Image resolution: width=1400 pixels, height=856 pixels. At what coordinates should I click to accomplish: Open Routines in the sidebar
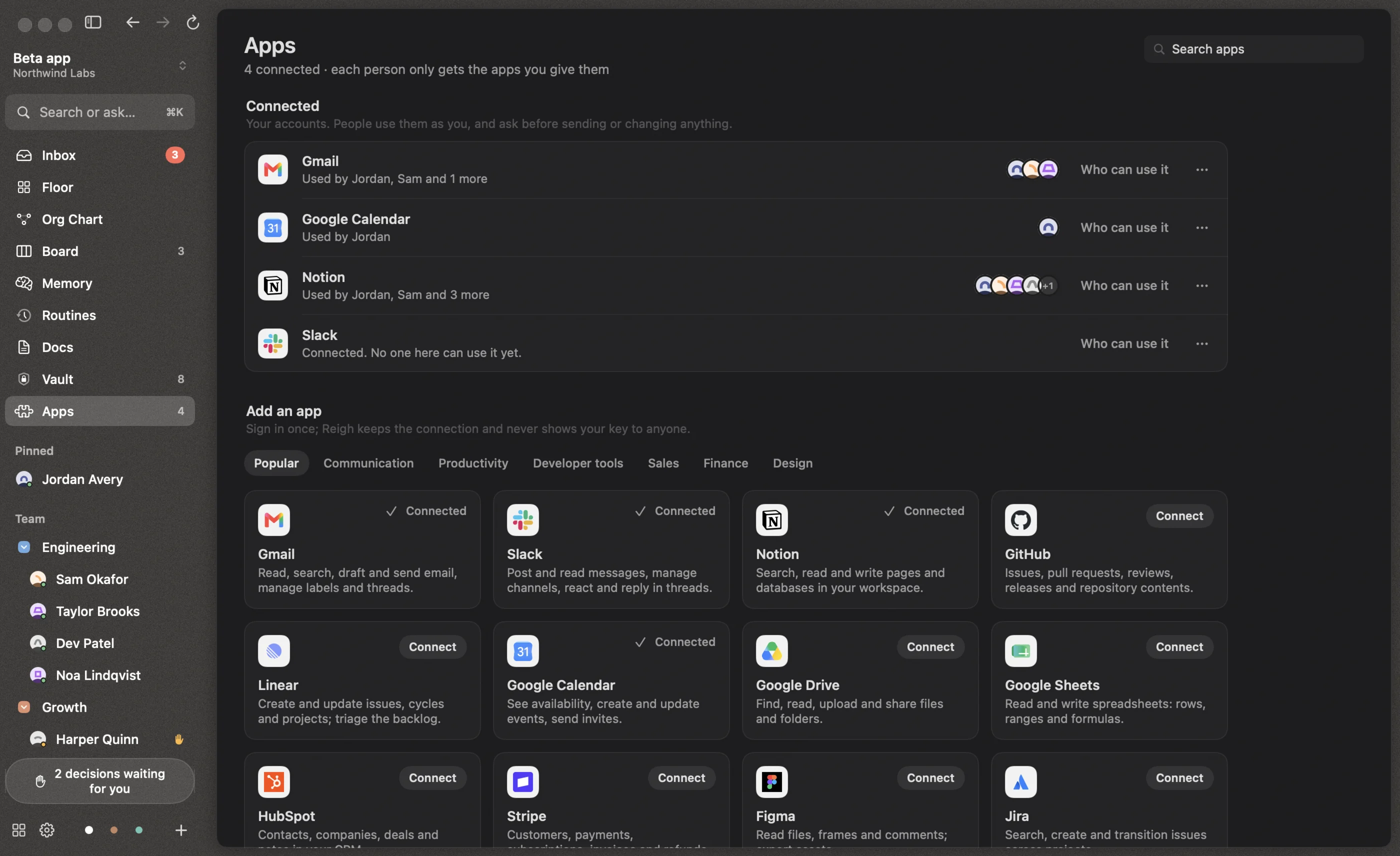click(100, 315)
